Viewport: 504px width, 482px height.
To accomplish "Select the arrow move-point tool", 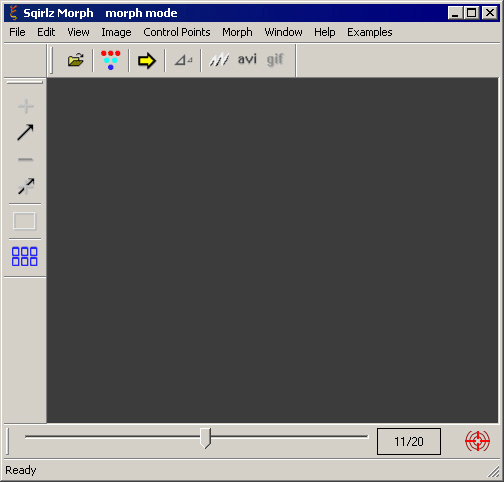I will [25, 132].
